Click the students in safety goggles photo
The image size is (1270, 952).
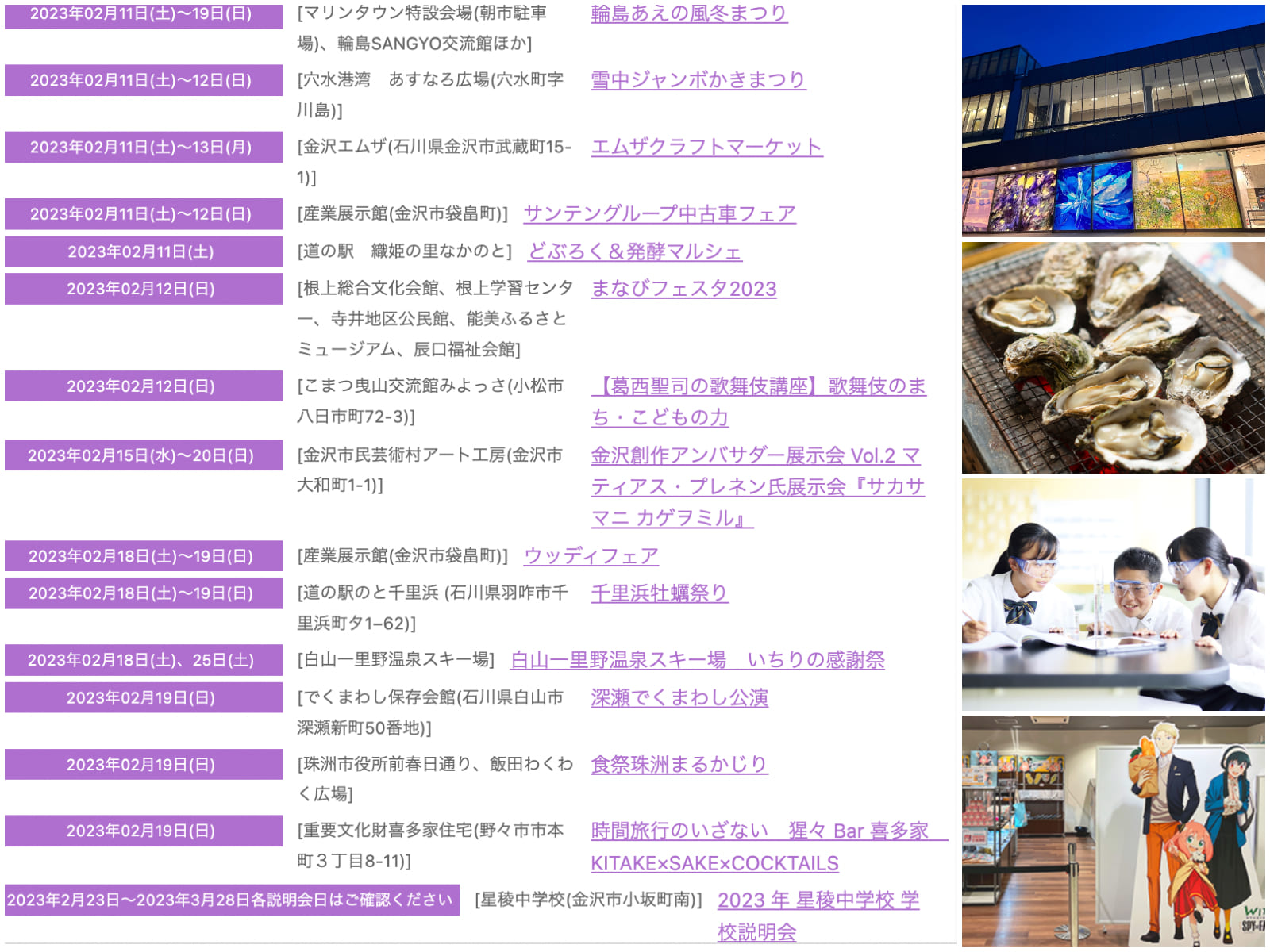point(1113,594)
